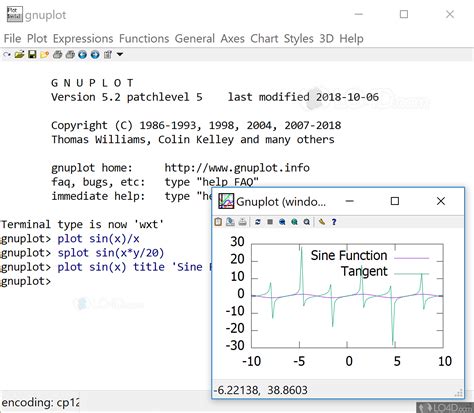Maximize the Gnuplot plot window
Viewport: 474px width, 413px height.
coord(395,201)
